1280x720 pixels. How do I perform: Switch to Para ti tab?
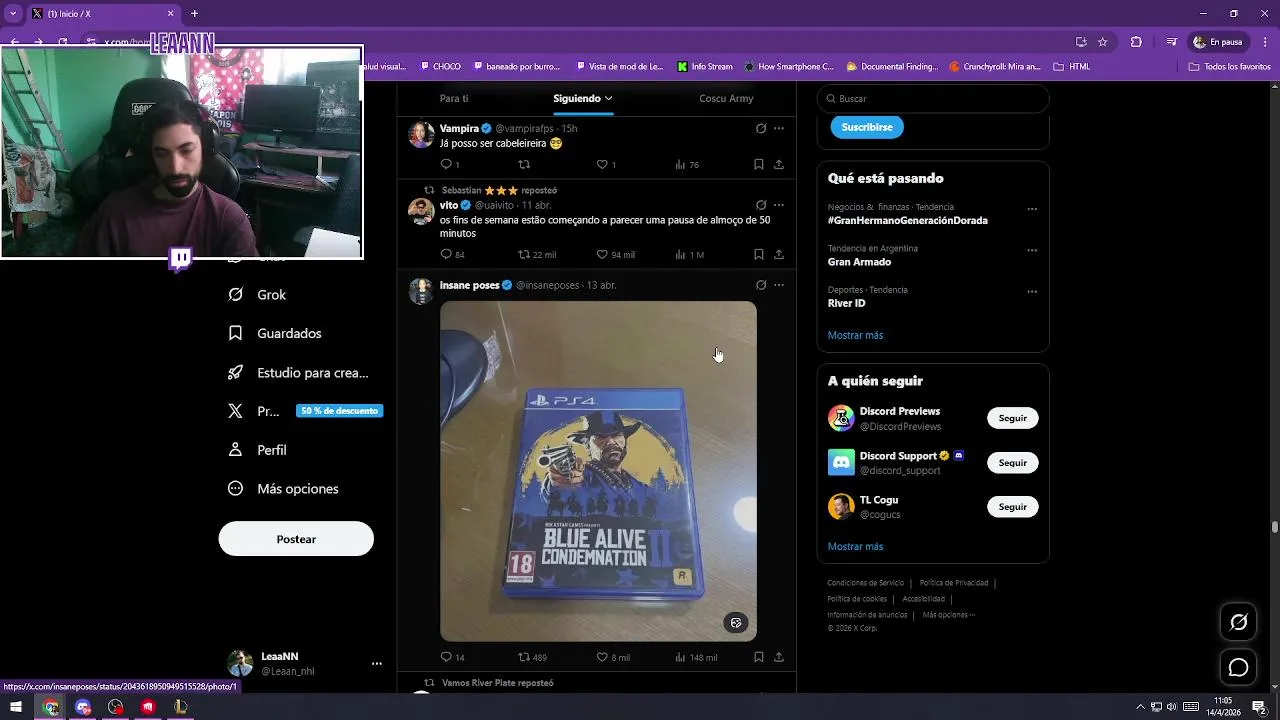click(x=454, y=98)
